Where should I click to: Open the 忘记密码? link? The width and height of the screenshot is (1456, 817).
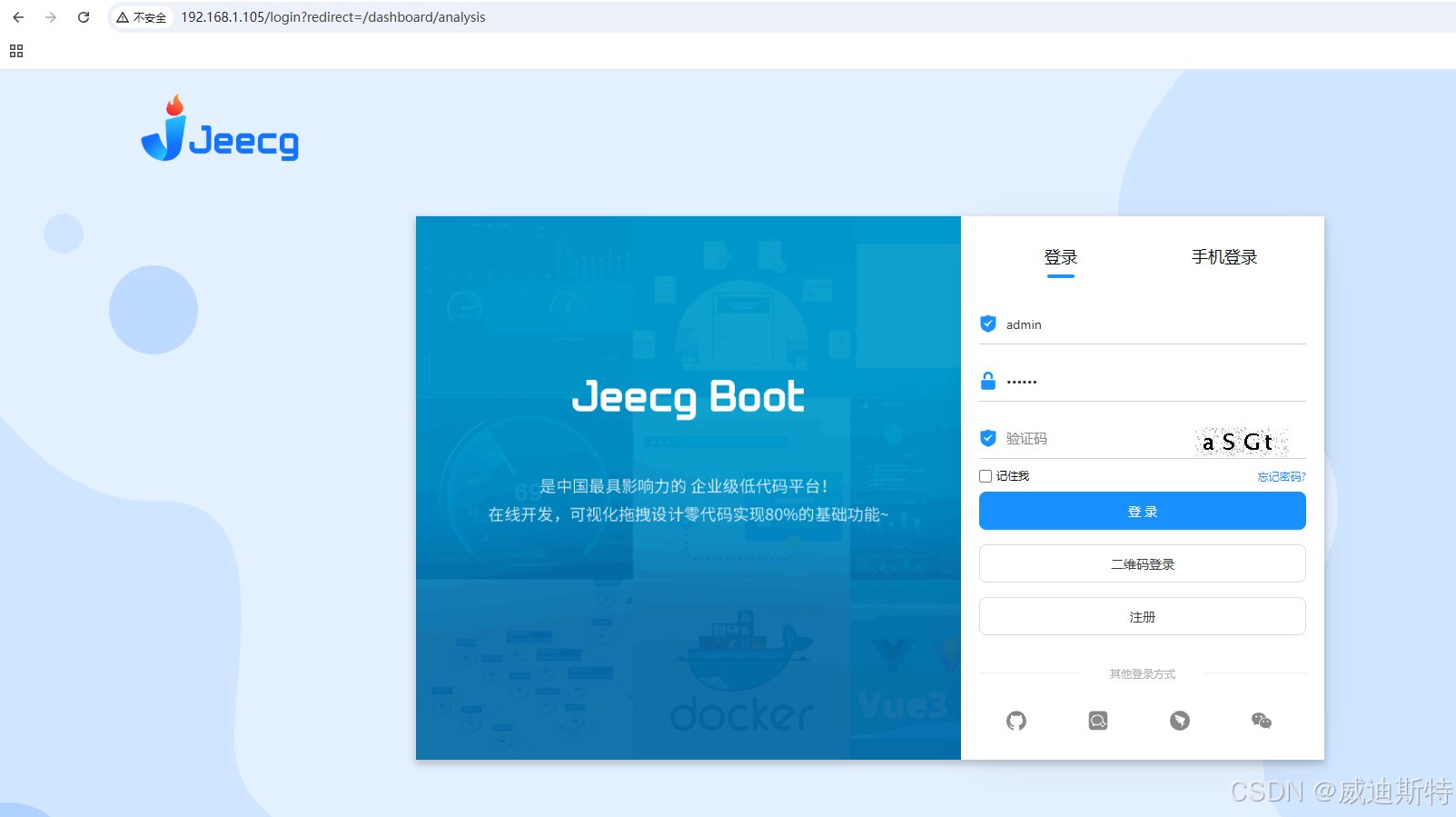1282,477
